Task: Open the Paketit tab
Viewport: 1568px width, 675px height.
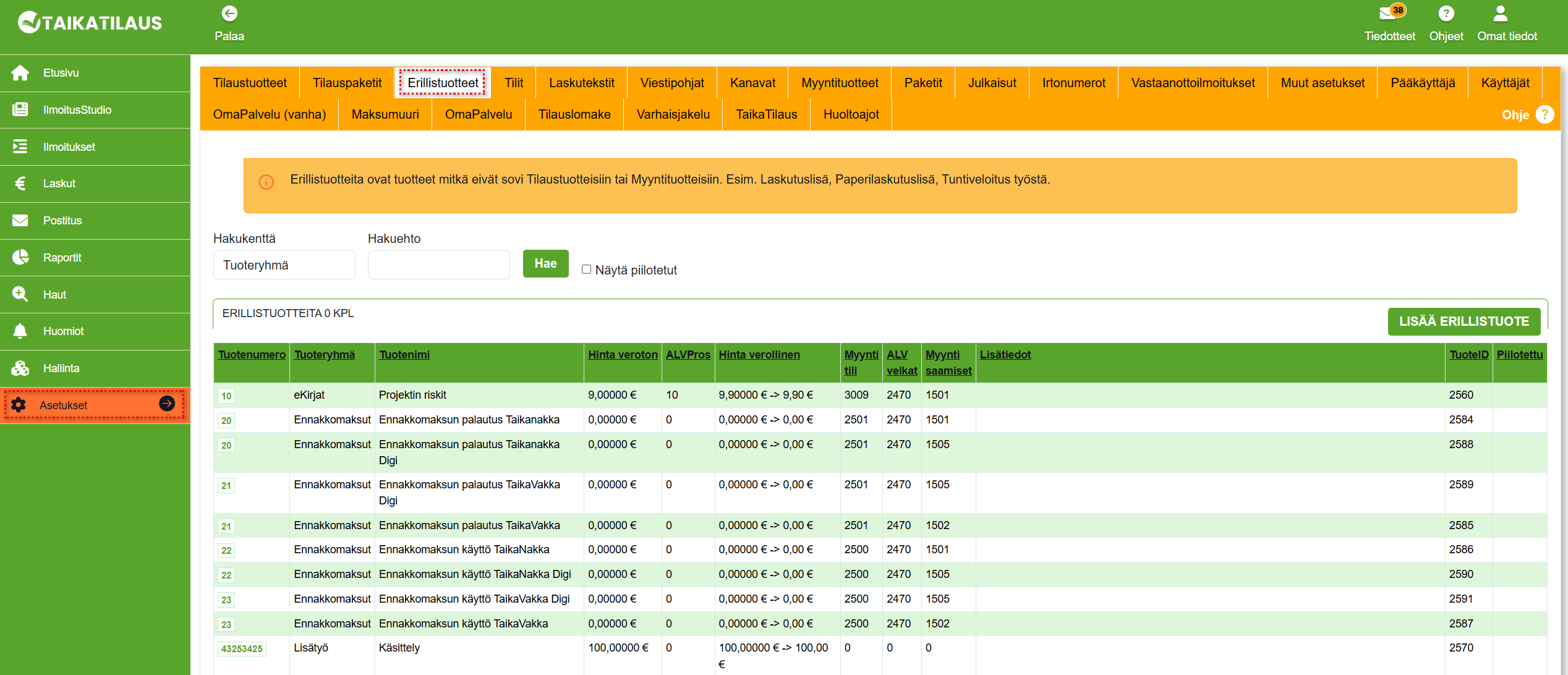Action: point(923,83)
